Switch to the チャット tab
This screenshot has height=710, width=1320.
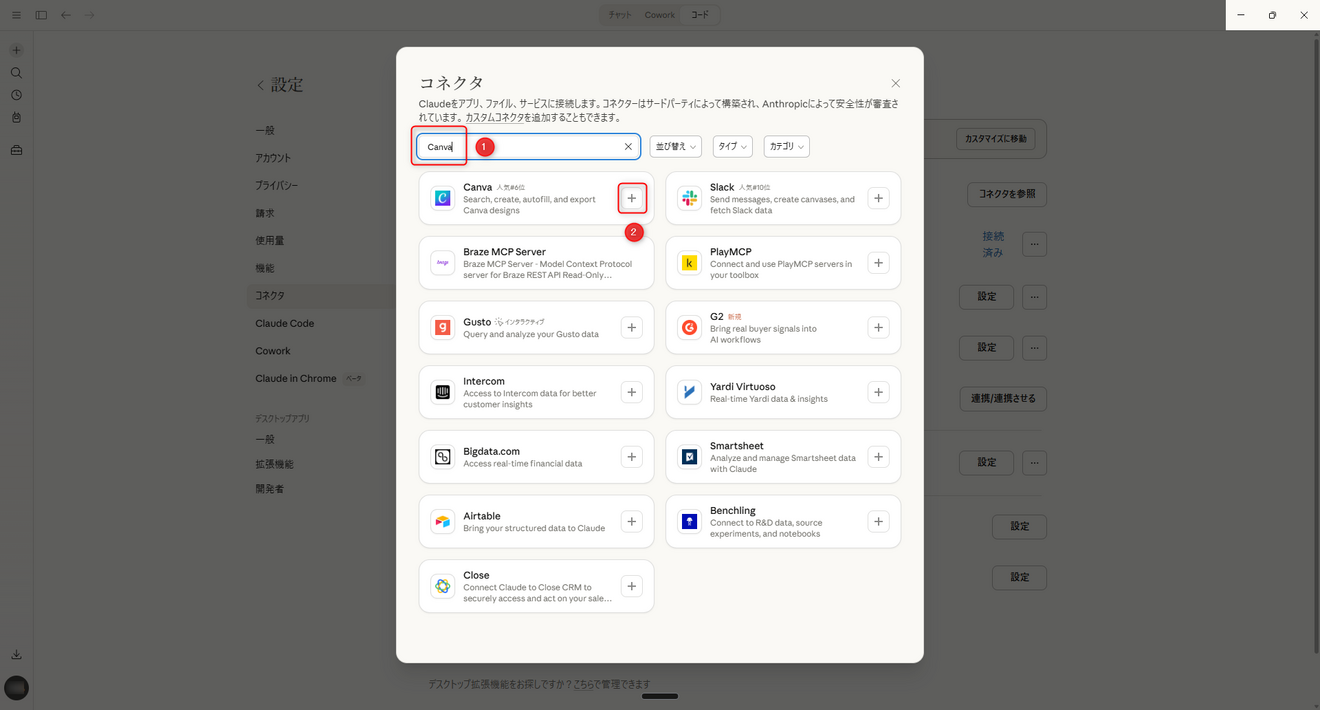tap(620, 15)
